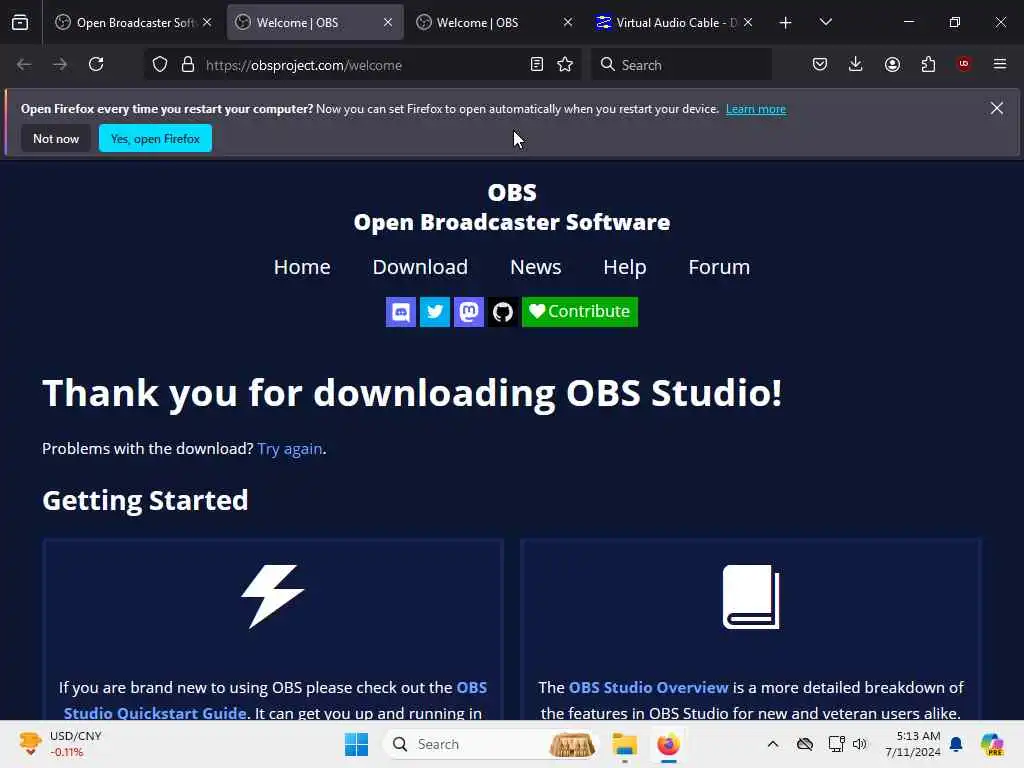Open Forum in site navigation
Image resolution: width=1024 pixels, height=768 pixels.
point(719,267)
